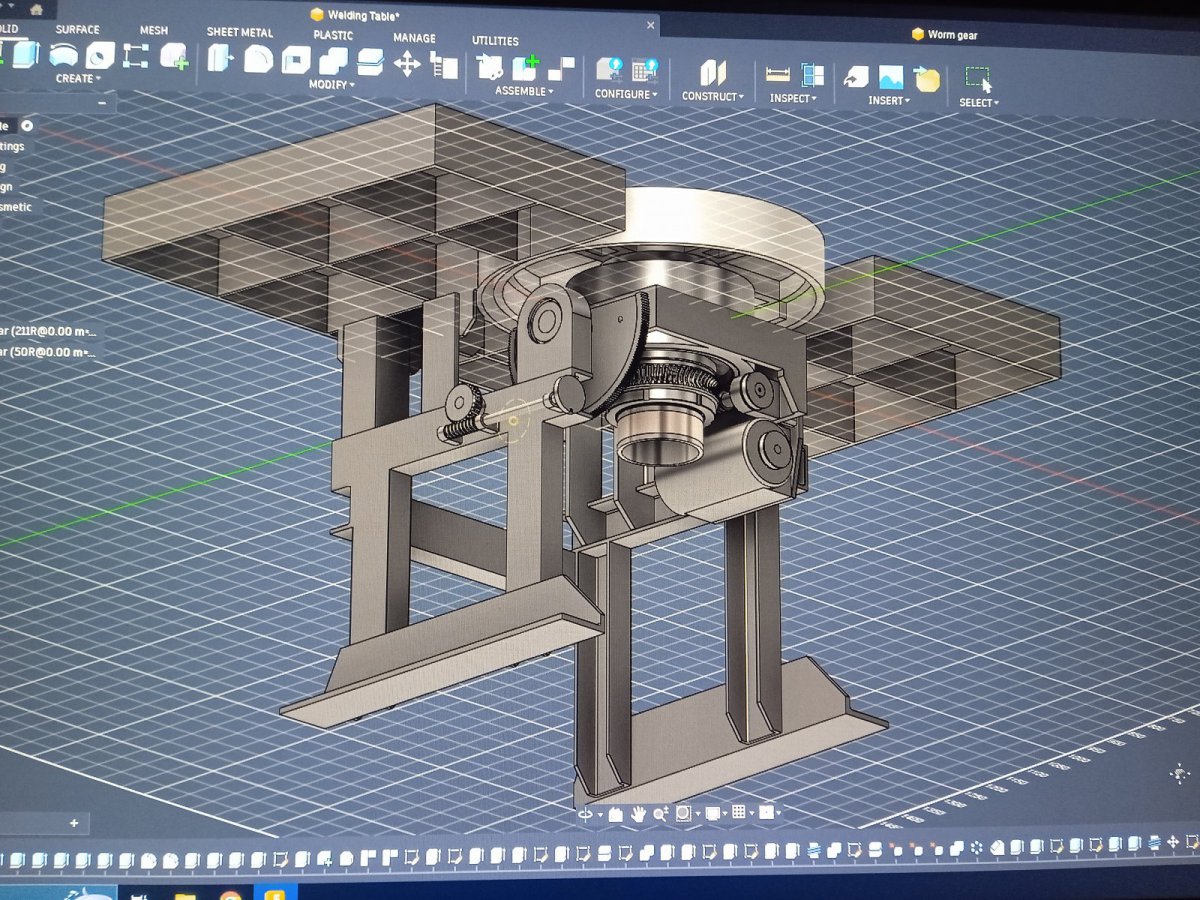The image size is (1200, 900).
Task: Select the Hole tool in Create group
Action: [x=99, y=55]
